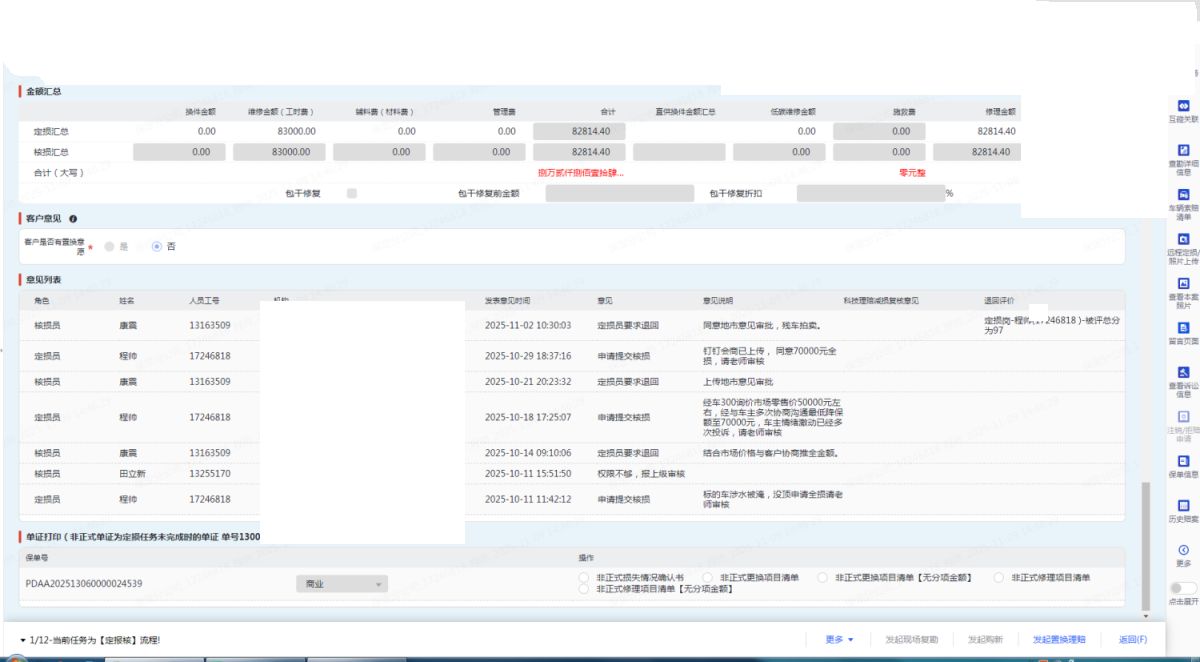Open 远程定损/照片上传 sidebar icon
1200x662 pixels.
[x=1183, y=239]
